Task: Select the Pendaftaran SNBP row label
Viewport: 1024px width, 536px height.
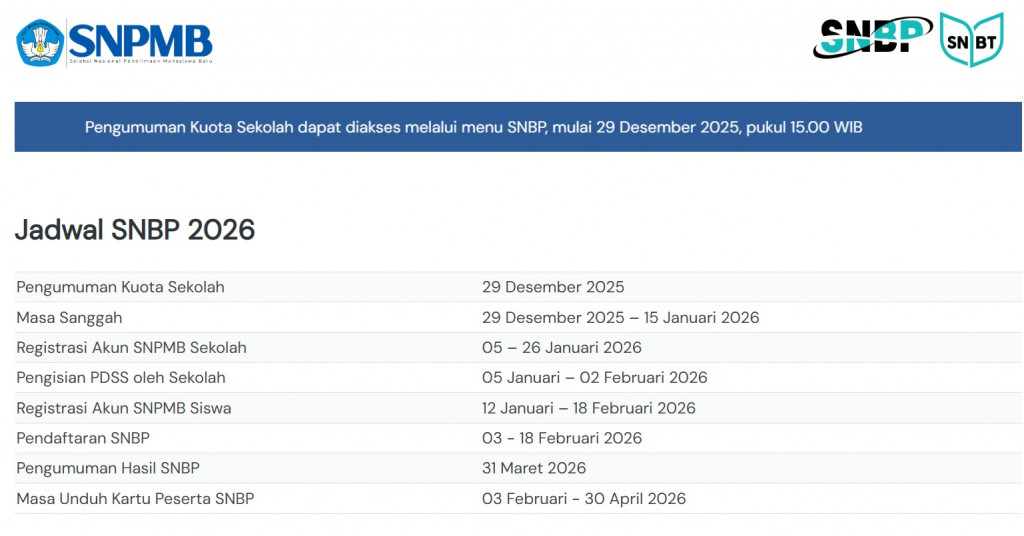Action: (x=83, y=438)
